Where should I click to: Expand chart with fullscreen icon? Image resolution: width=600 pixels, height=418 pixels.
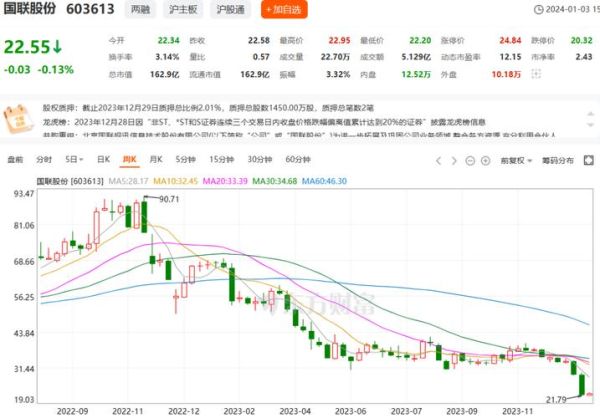click(589, 160)
